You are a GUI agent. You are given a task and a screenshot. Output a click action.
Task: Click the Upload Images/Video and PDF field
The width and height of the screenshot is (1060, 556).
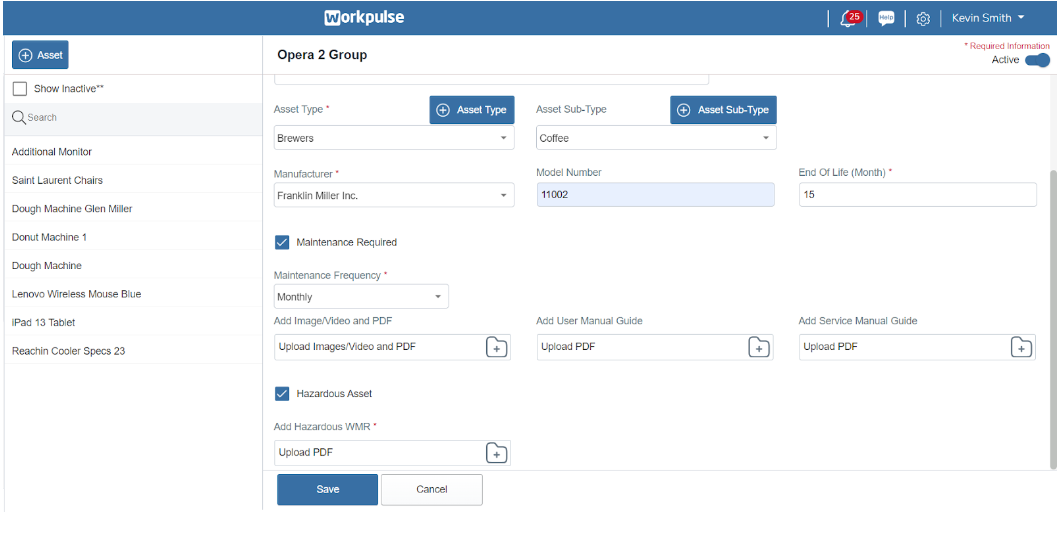coord(392,347)
